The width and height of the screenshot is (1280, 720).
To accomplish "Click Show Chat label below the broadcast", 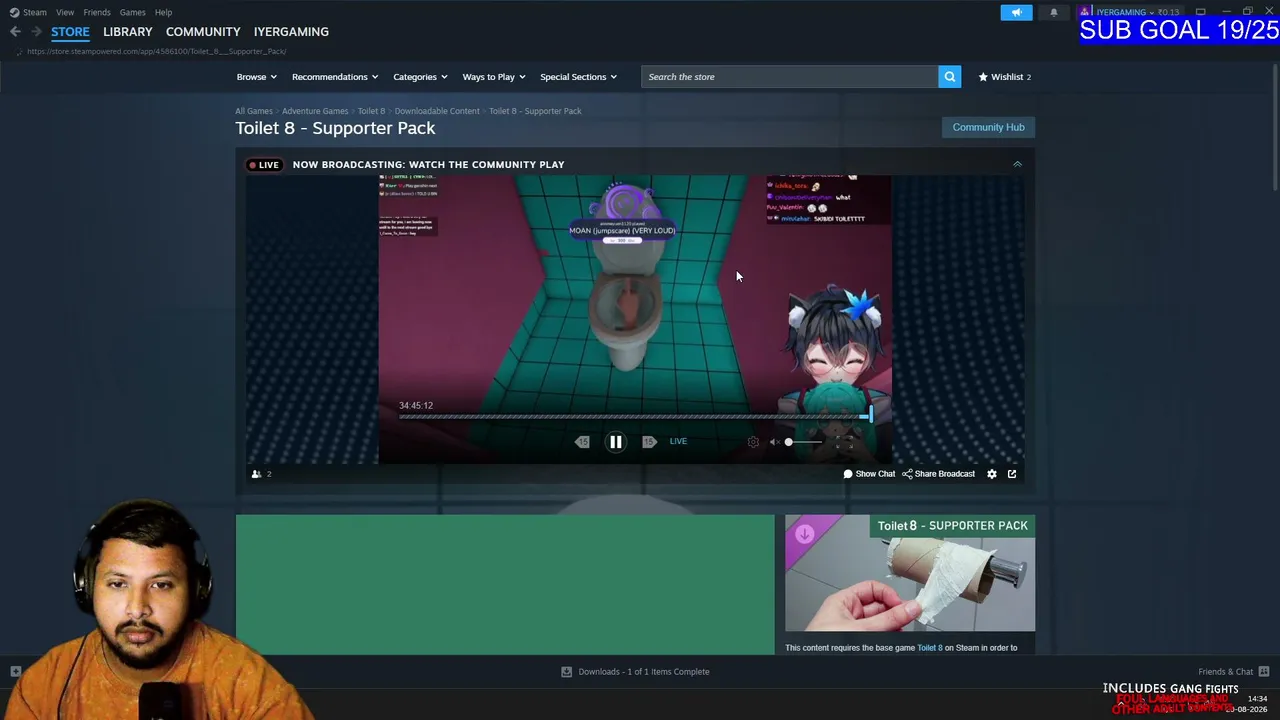I will 875,474.
